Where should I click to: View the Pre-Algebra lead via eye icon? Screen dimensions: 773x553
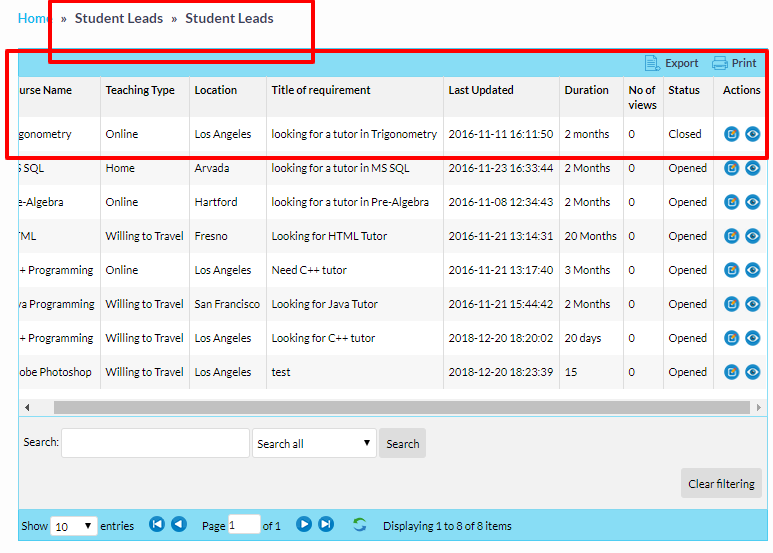[x=752, y=202]
